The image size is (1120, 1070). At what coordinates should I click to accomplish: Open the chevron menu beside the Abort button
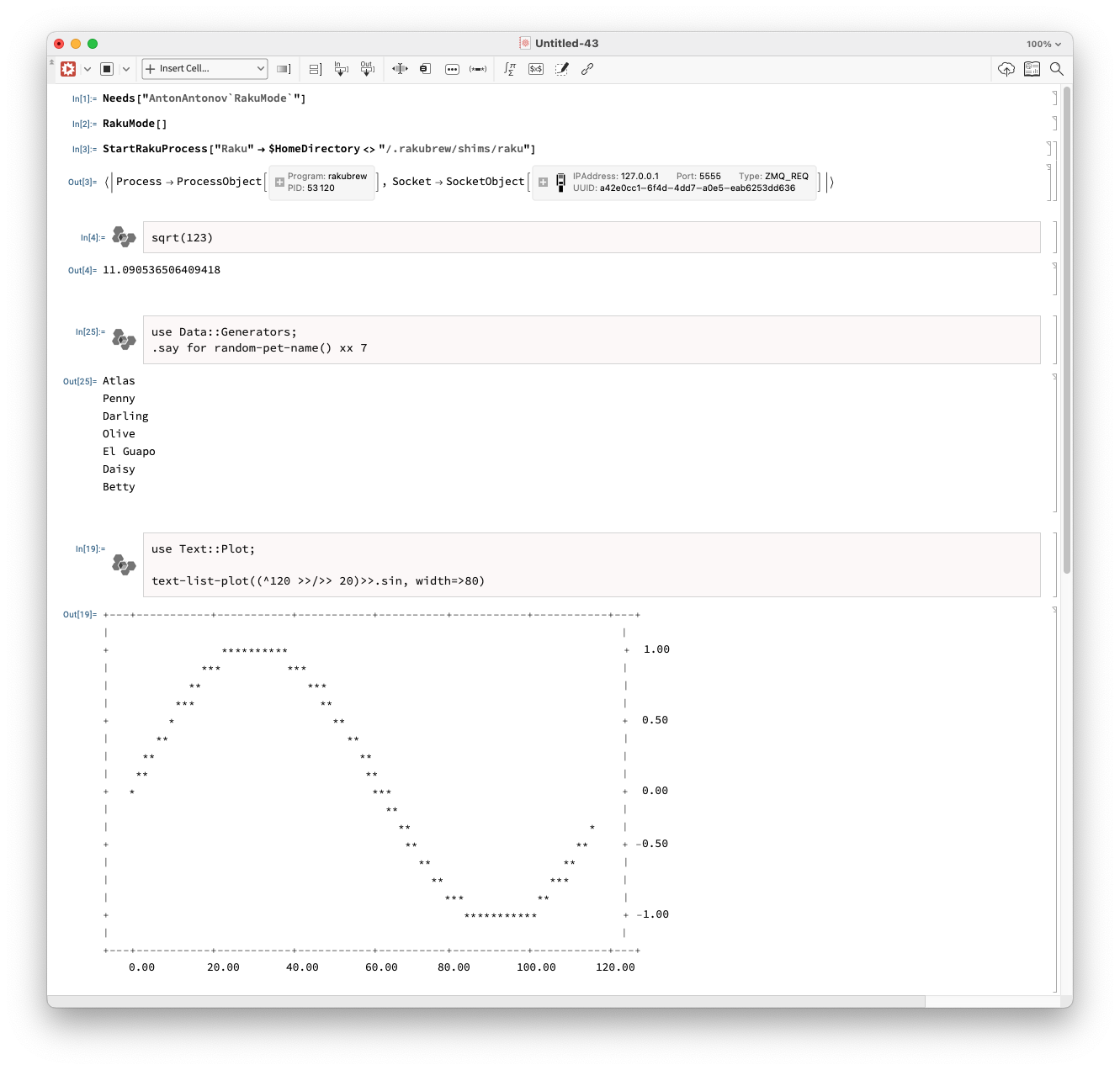[x=126, y=68]
